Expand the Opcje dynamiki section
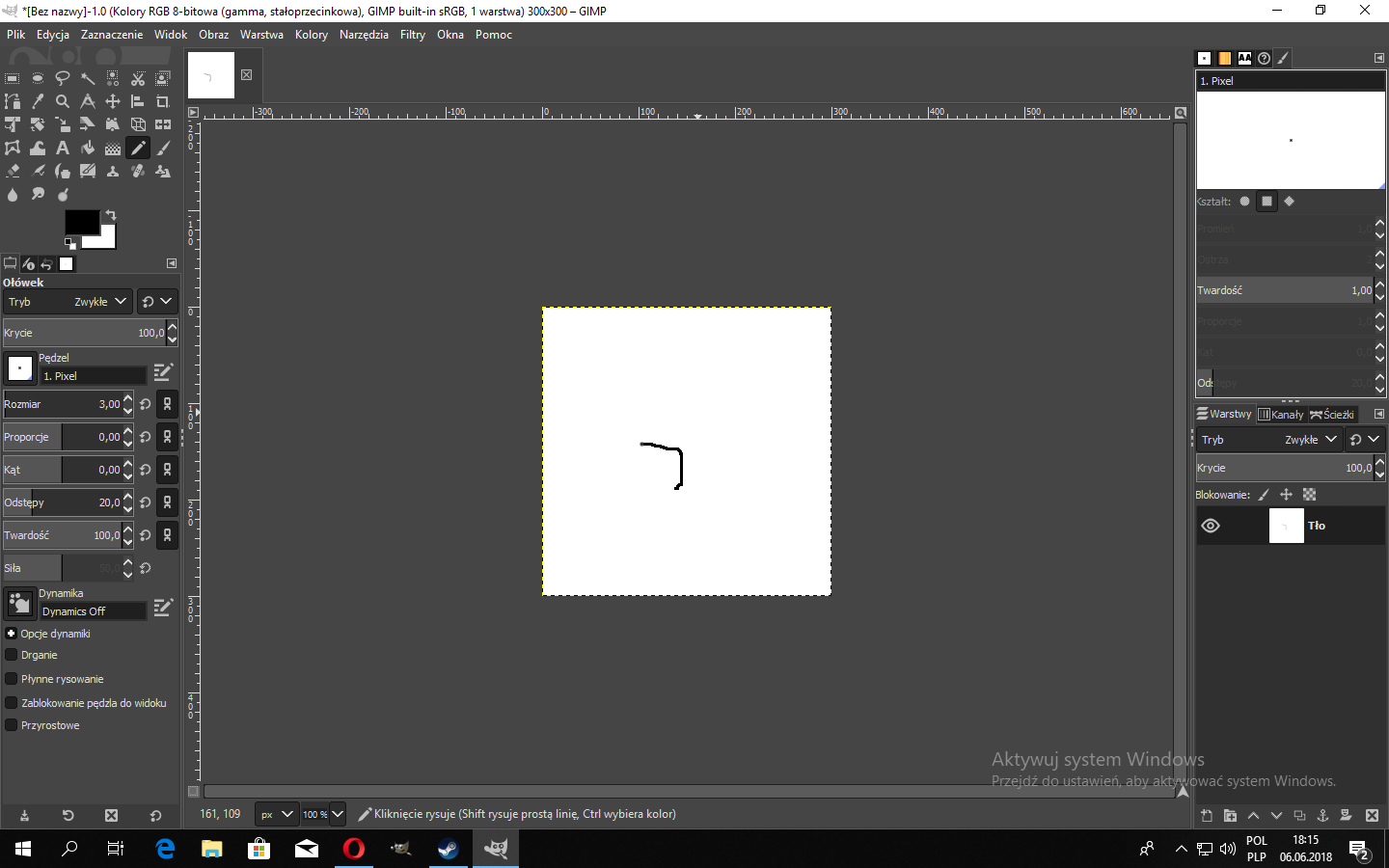Viewport: 1389px width, 868px height. [12, 634]
